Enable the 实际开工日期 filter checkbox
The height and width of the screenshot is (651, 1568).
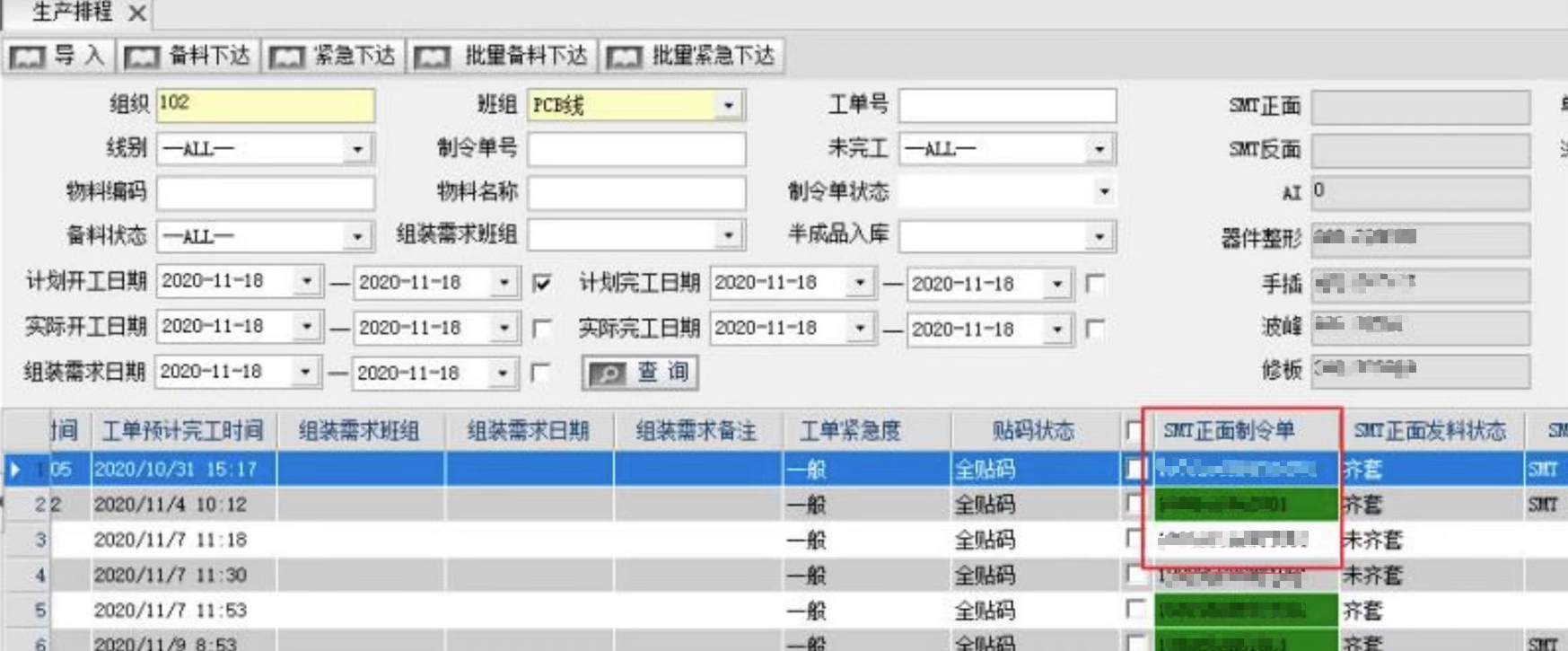542,329
